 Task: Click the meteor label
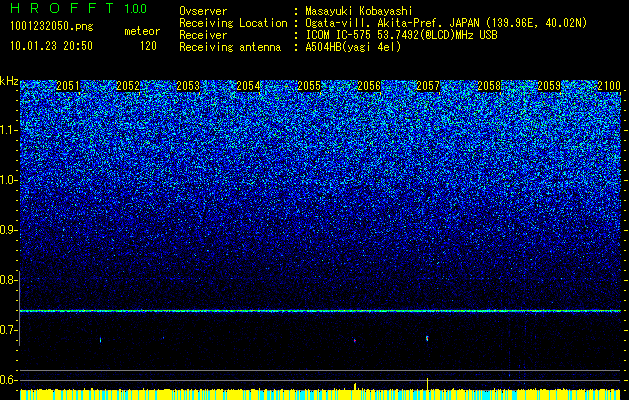142,31
